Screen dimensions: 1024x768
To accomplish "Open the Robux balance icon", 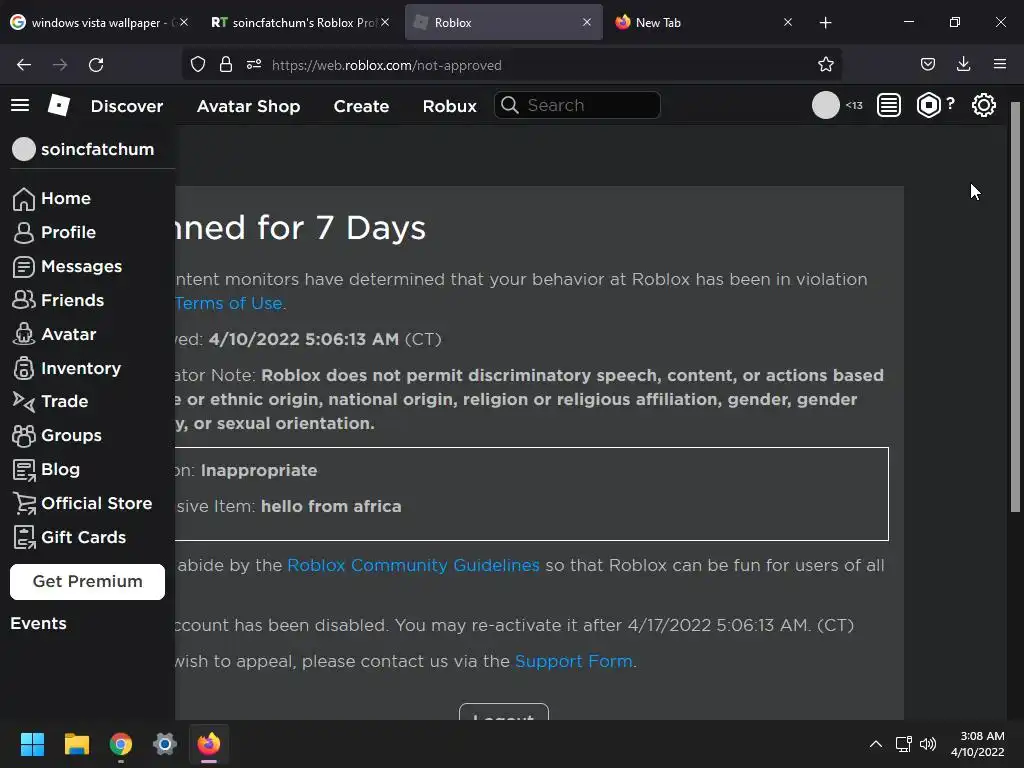I will point(929,105).
